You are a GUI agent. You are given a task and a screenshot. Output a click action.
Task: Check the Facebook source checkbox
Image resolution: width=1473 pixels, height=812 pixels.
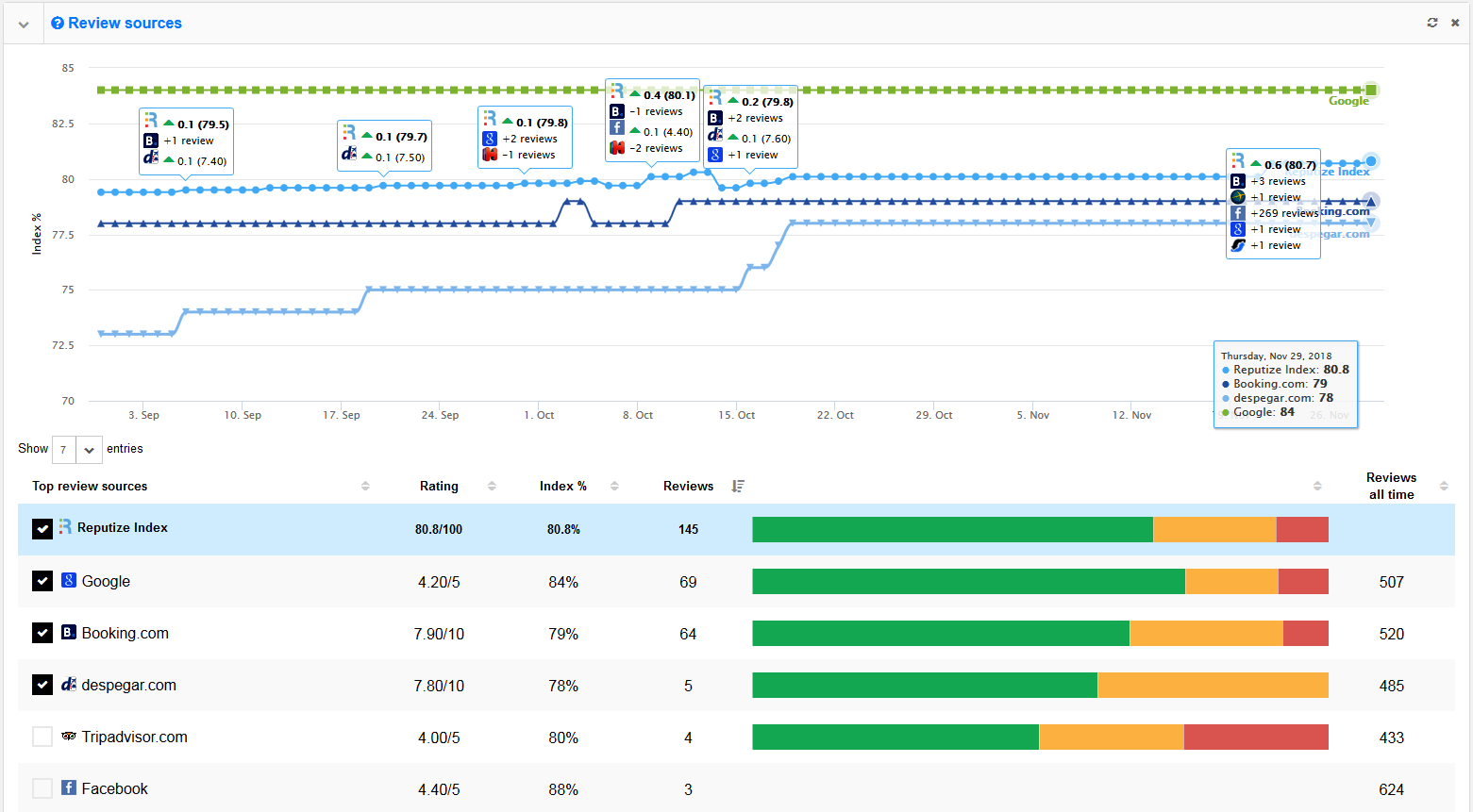coord(42,788)
